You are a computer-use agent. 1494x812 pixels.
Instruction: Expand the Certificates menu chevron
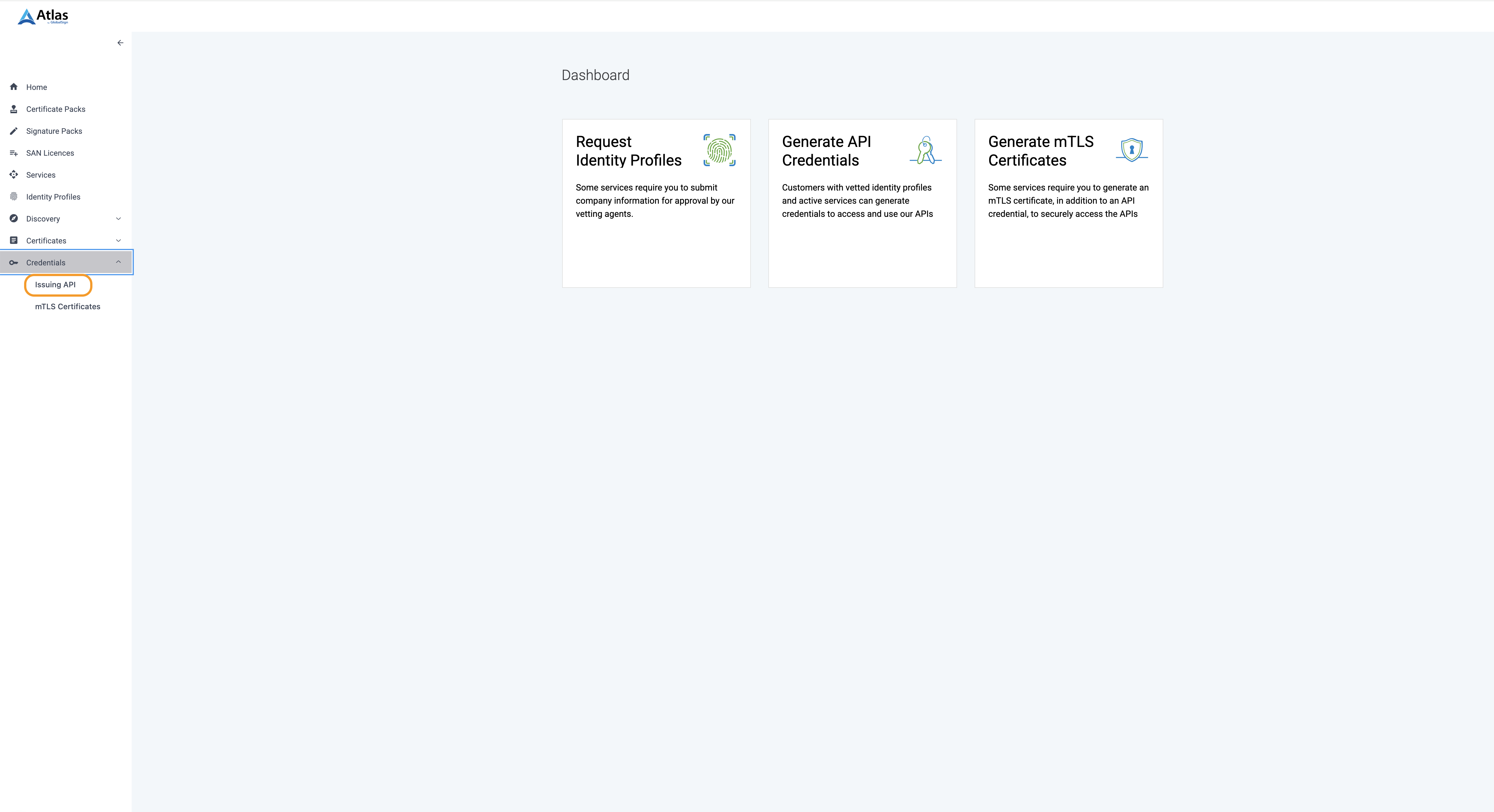(x=118, y=240)
